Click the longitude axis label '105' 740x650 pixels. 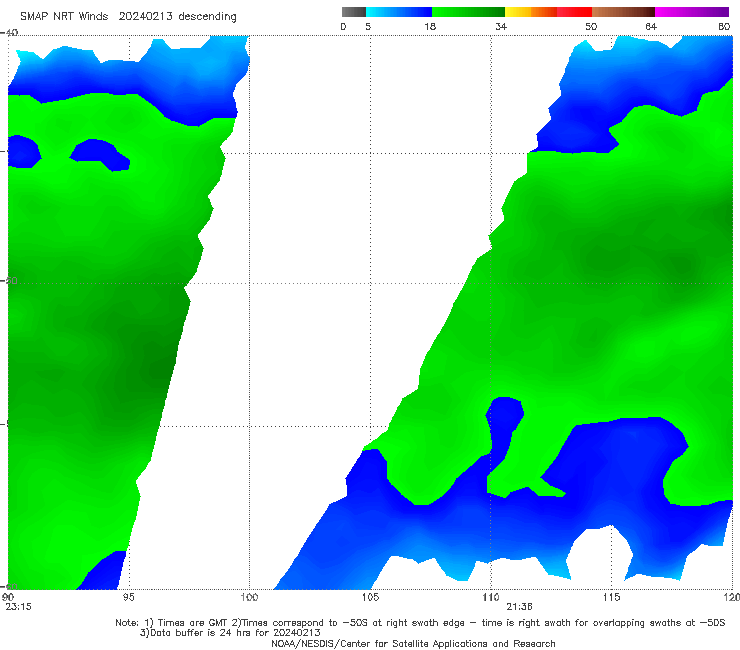[x=370, y=598]
